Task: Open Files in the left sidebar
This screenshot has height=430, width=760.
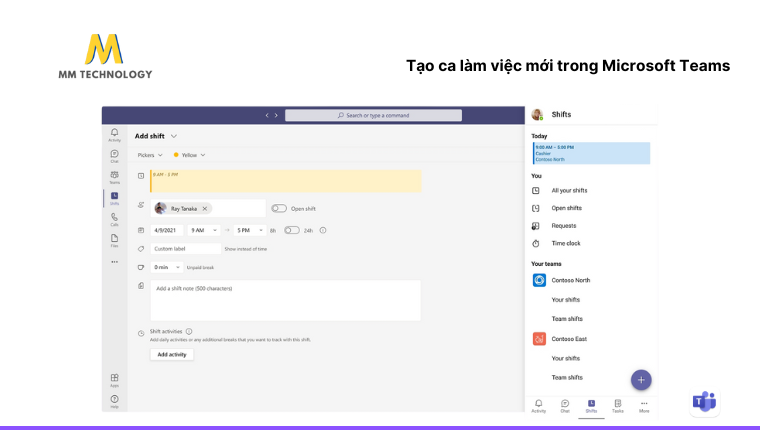Action: coord(114,240)
